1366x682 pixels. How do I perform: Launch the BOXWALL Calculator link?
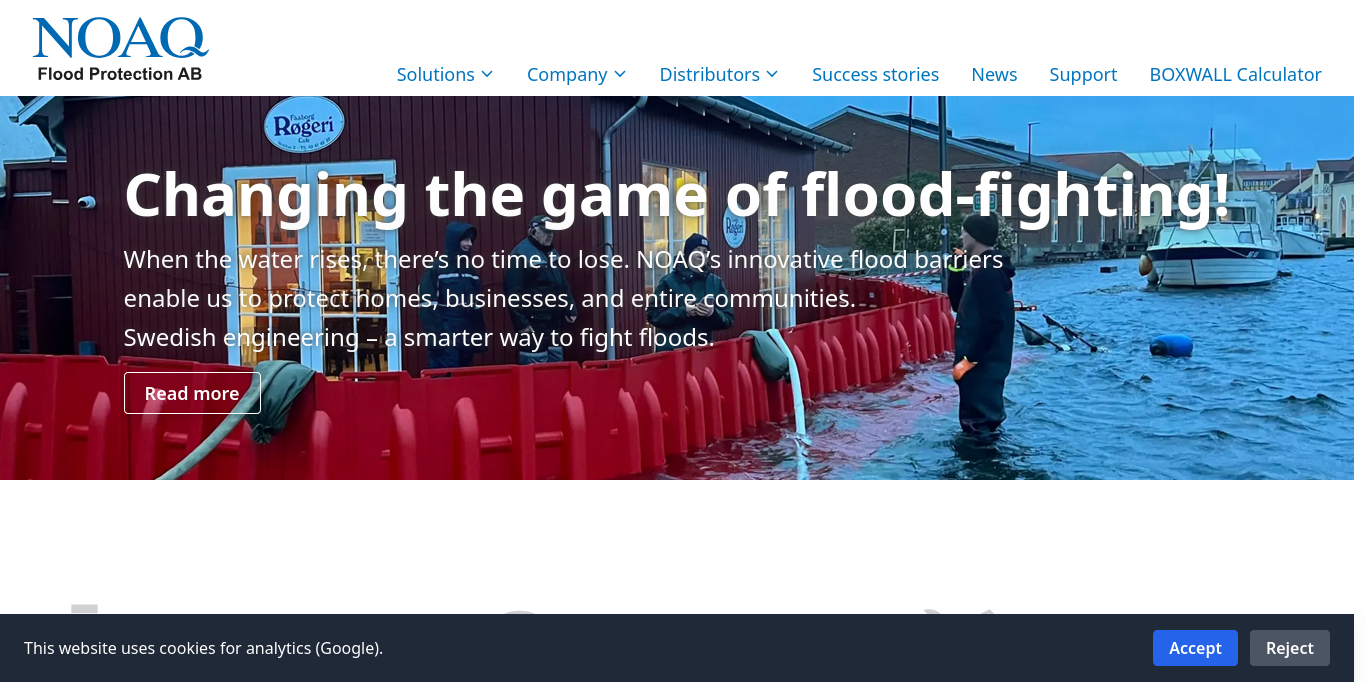point(1235,74)
